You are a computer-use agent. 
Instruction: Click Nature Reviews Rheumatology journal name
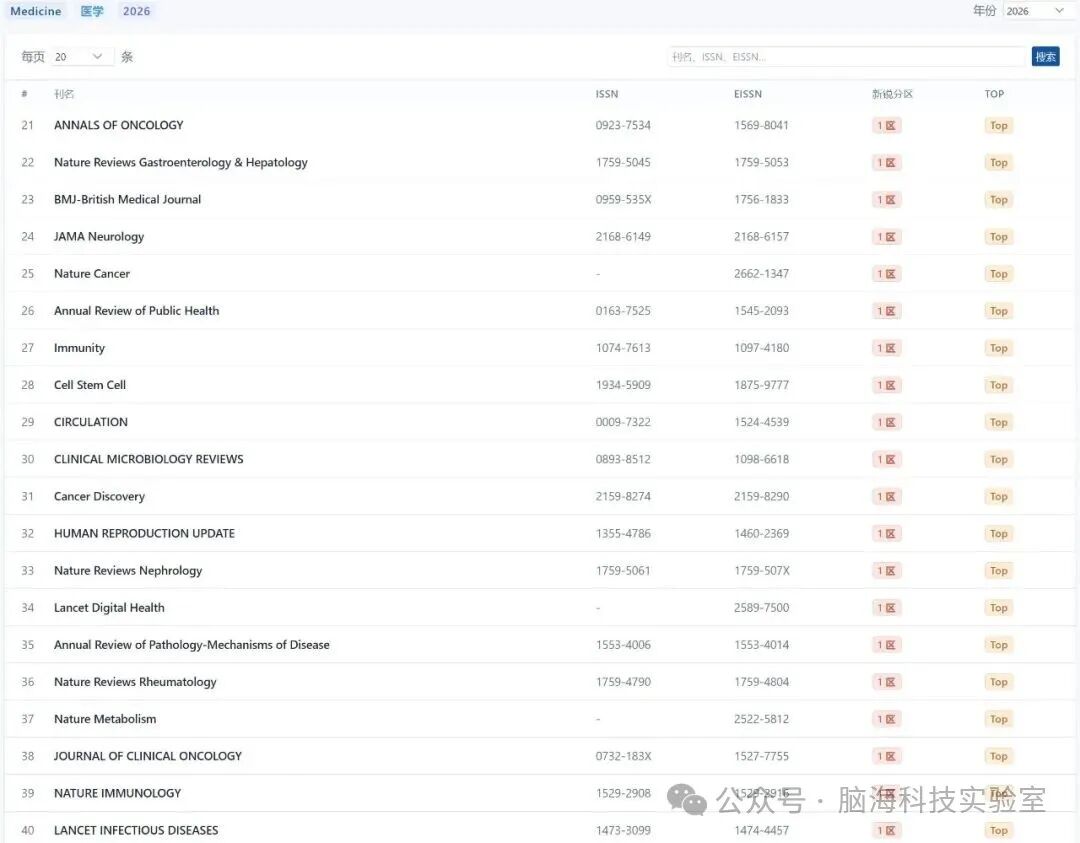pos(135,683)
